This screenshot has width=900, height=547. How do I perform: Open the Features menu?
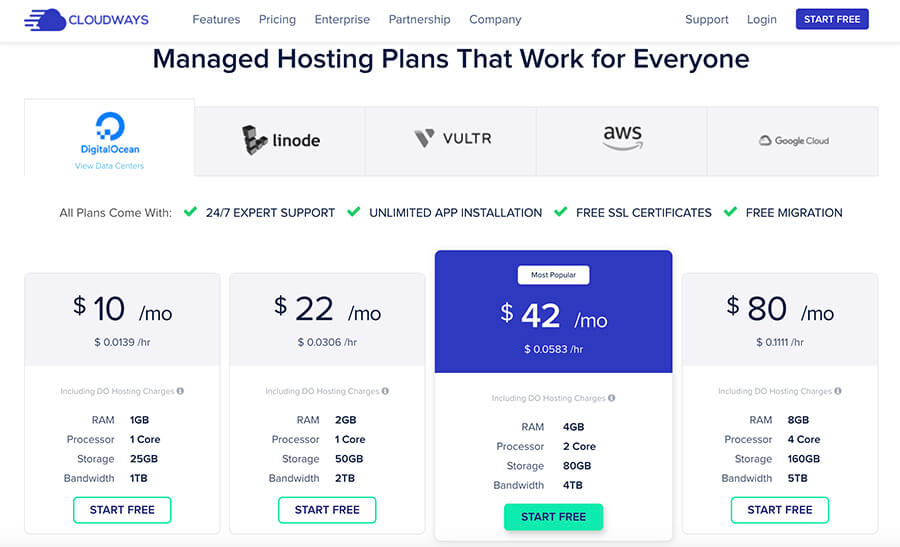pyautogui.click(x=216, y=20)
